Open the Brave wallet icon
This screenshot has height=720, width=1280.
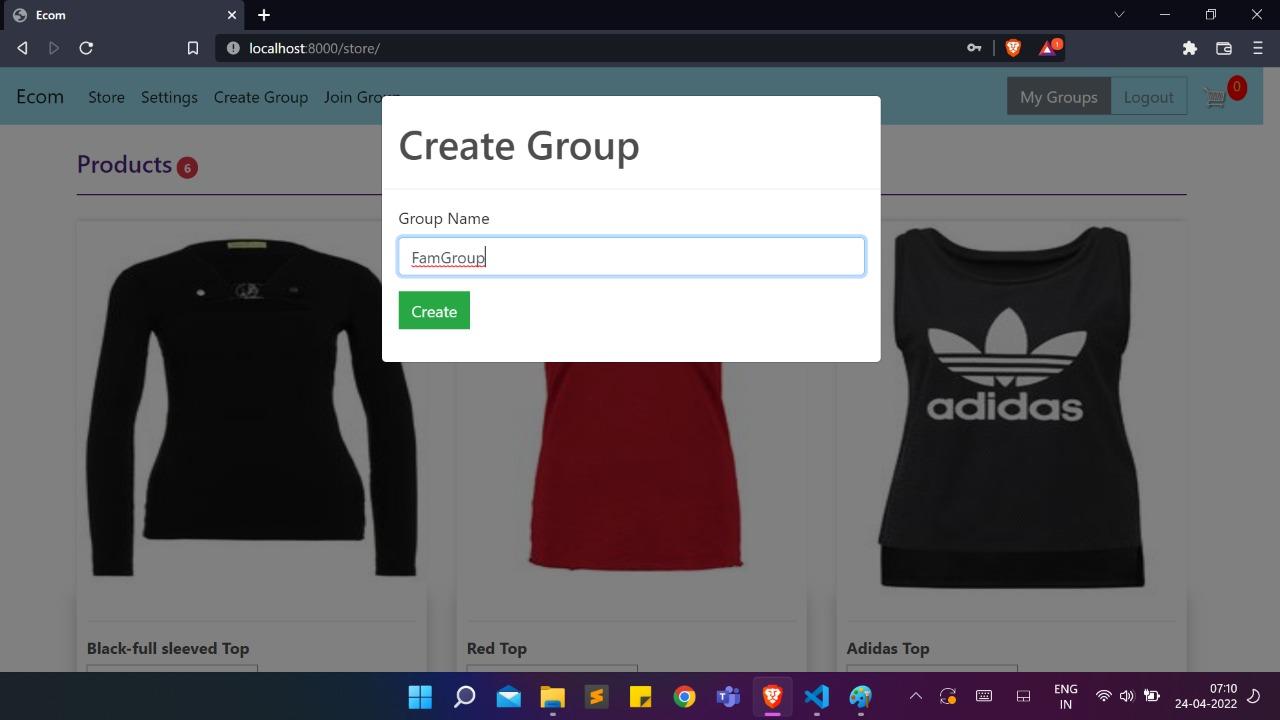click(x=1223, y=48)
